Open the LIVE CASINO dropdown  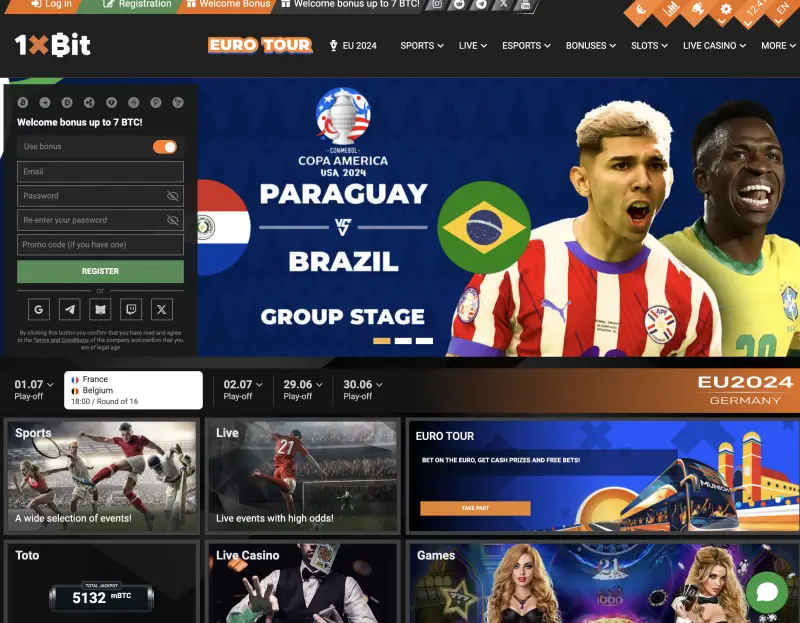(715, 45)
